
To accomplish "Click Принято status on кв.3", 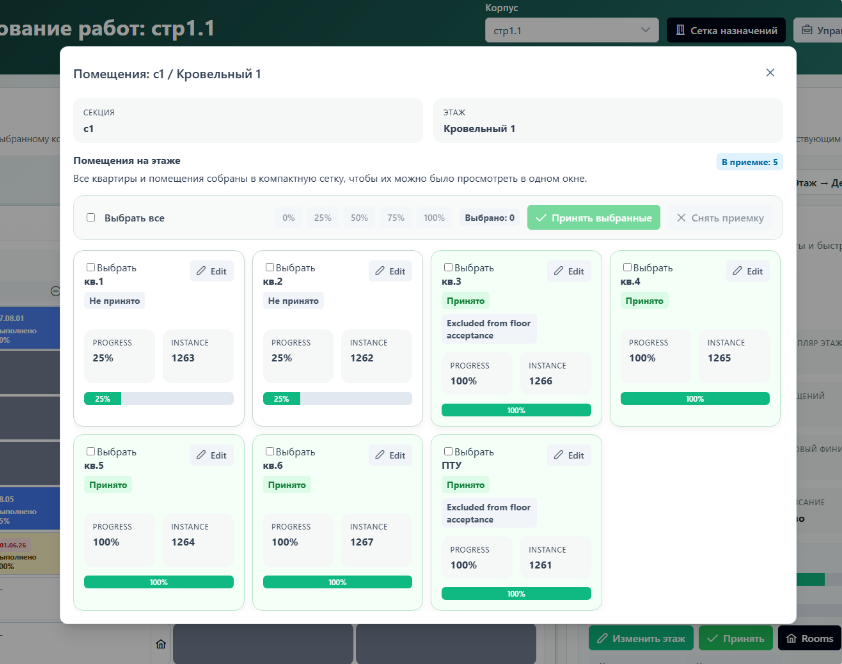I will coord(466,301).
